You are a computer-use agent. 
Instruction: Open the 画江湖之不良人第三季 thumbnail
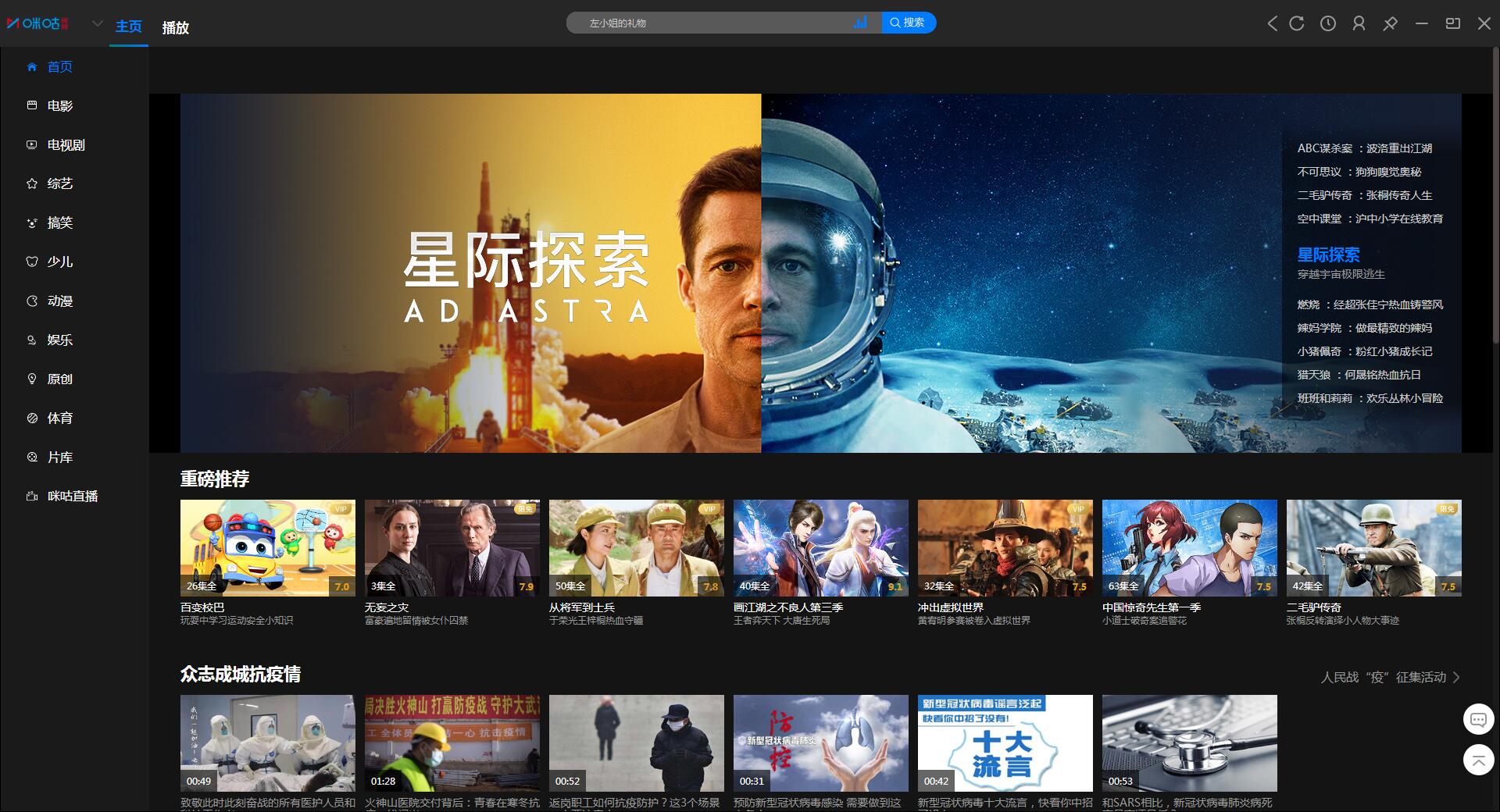(x=821, y=548)
